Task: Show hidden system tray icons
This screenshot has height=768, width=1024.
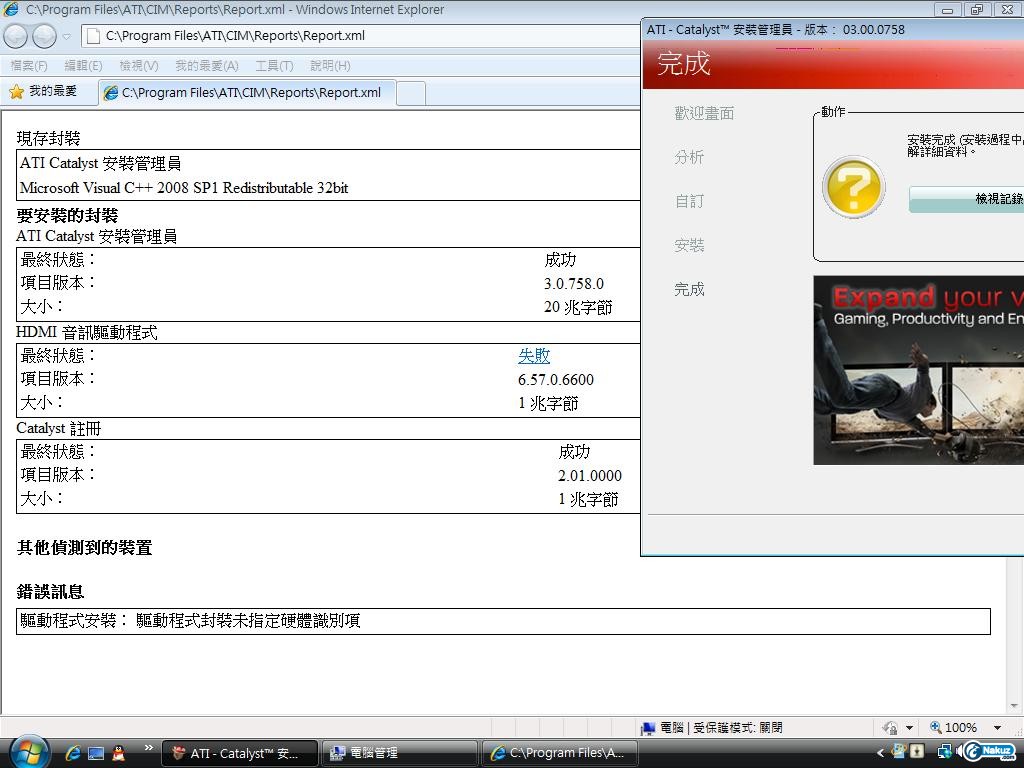Action: click(880, 753)
